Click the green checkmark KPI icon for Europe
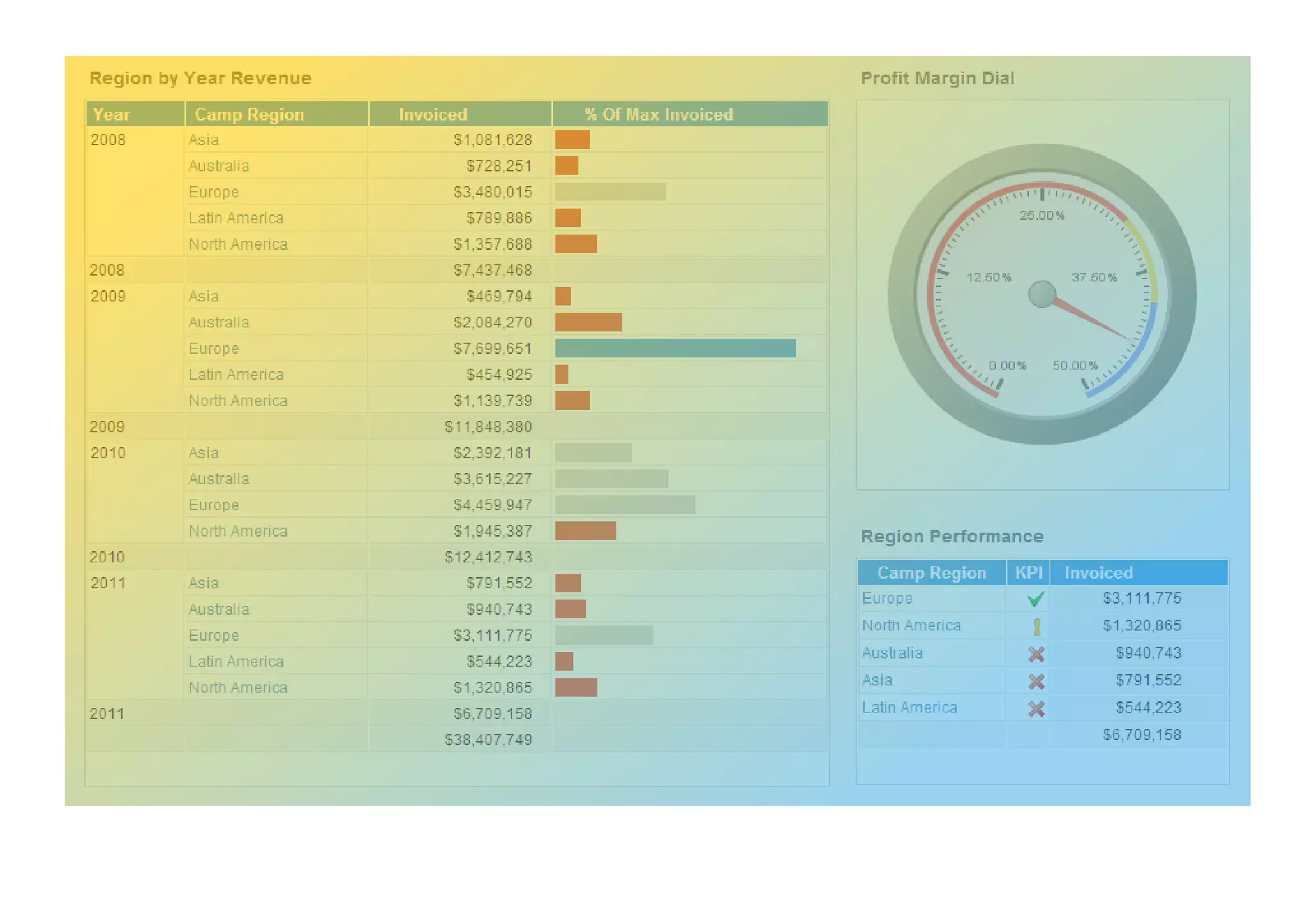Screen dimensions: 1307x924 (1035, 599)
